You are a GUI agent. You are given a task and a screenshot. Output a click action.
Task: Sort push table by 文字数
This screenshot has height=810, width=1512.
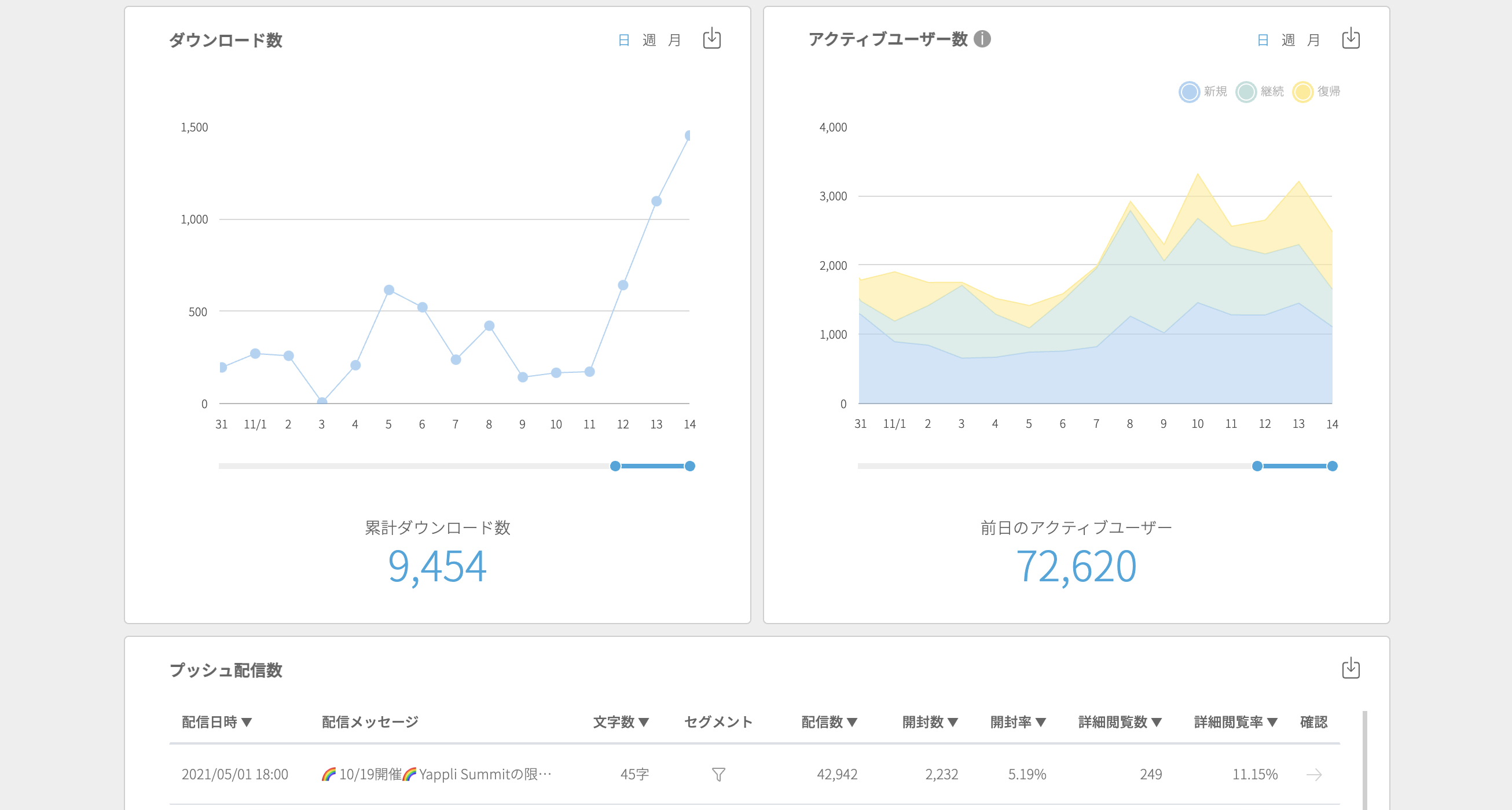[x=621, y=722]
